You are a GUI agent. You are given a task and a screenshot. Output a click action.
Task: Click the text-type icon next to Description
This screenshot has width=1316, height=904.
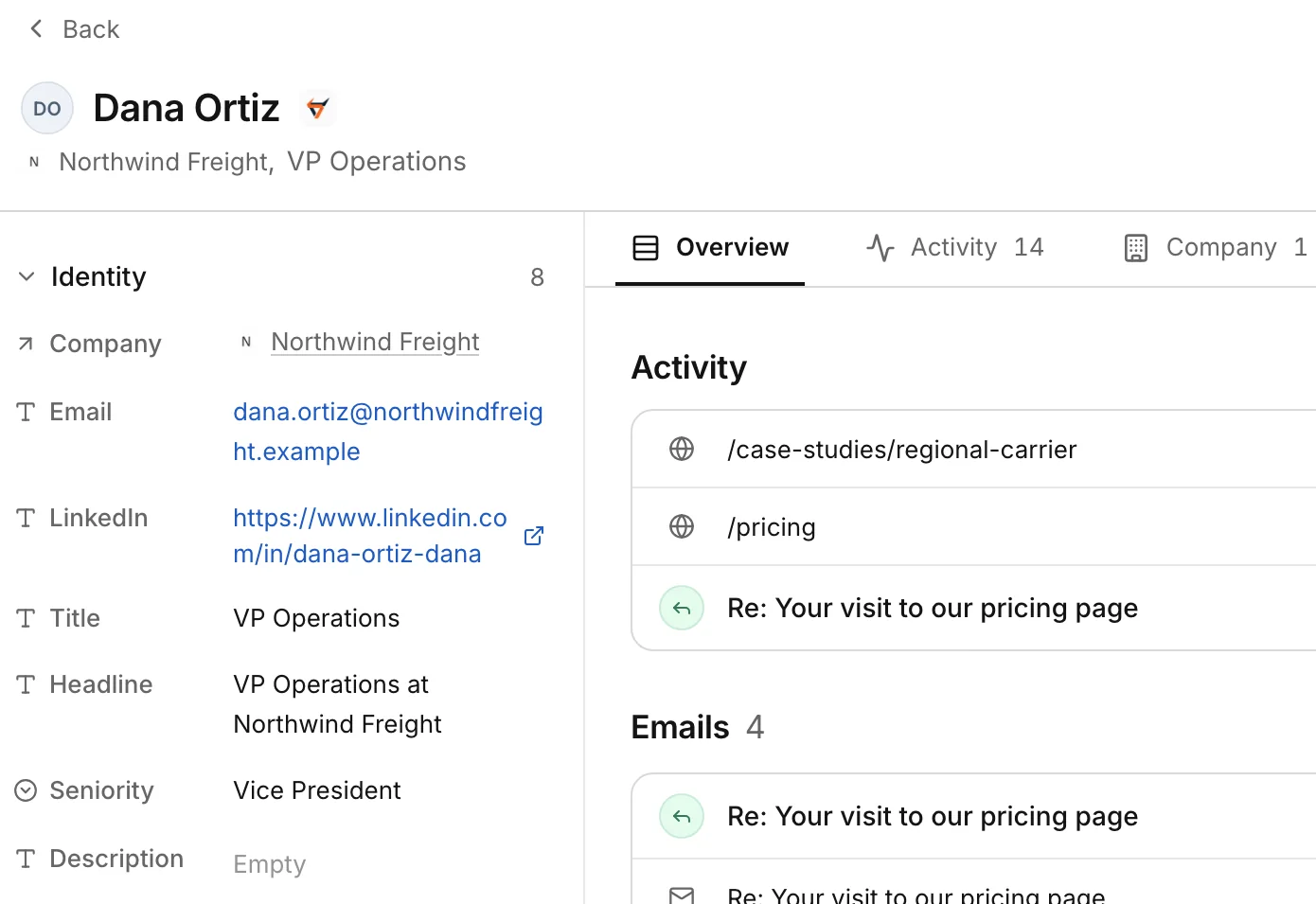(26, 859)
